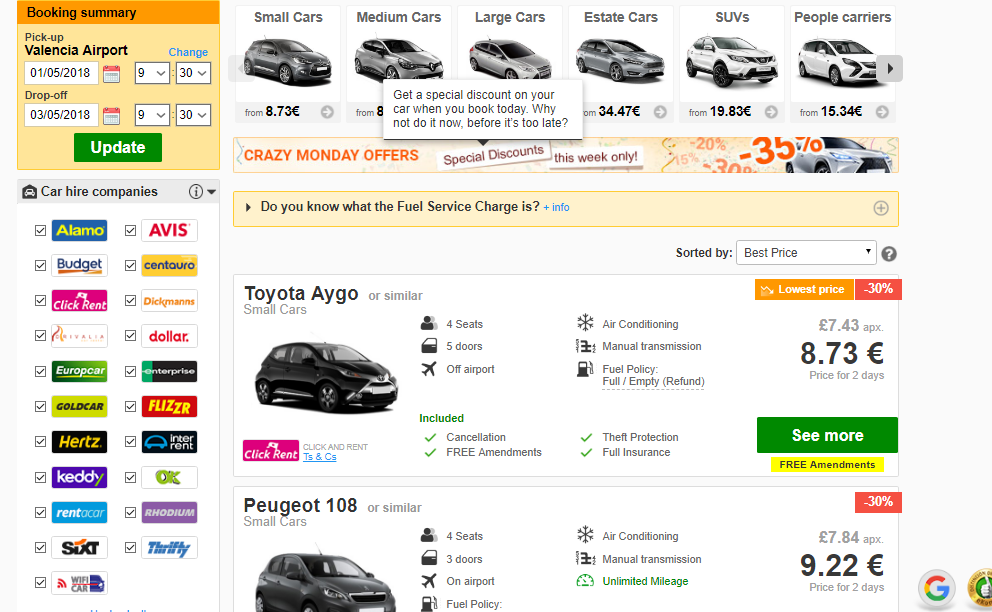Viewport: 992px width, 612px height.
Task: Select the Small Cars category
Action: 288,63
